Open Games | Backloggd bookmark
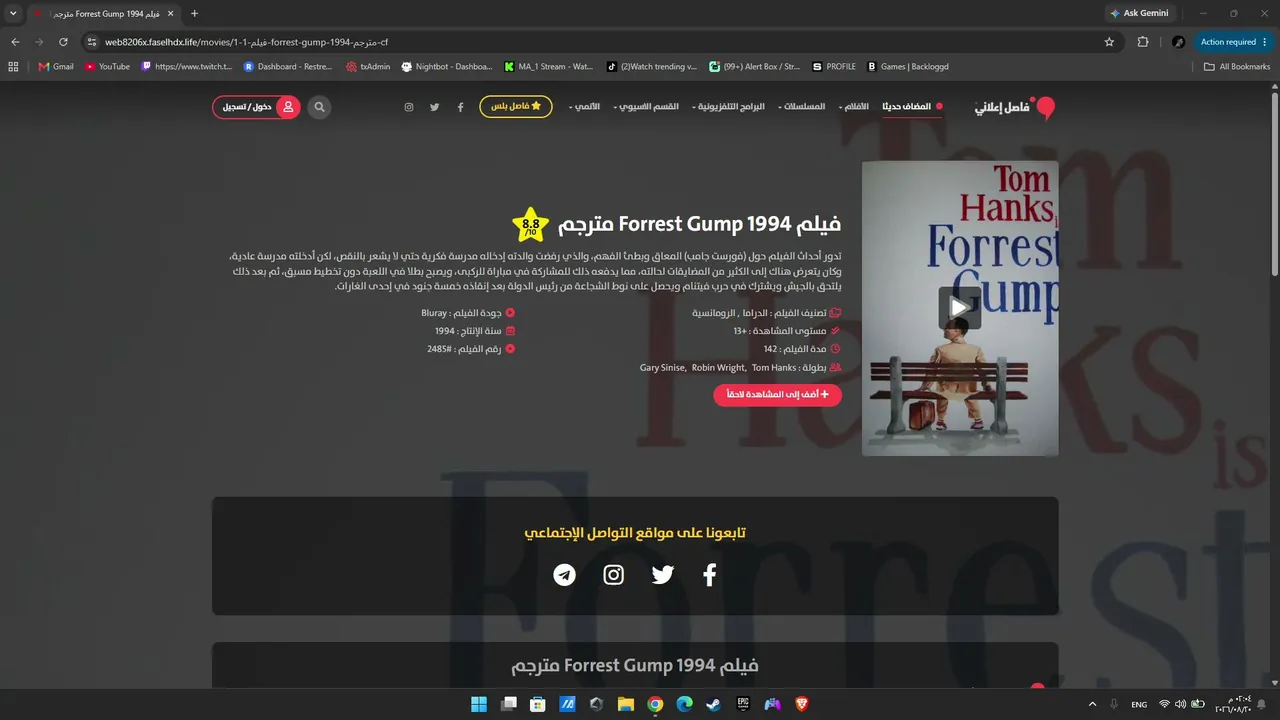Image resolution: width=1280 pixels, height=720 pixels. (x=908, y=67)
